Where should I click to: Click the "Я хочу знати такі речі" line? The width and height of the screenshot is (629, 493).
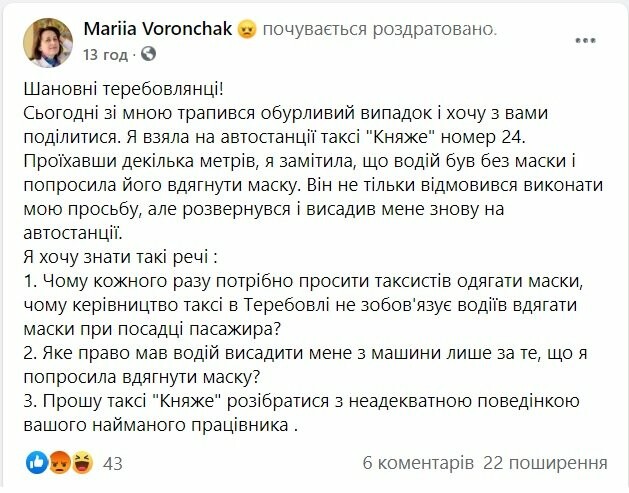point(120,257)
